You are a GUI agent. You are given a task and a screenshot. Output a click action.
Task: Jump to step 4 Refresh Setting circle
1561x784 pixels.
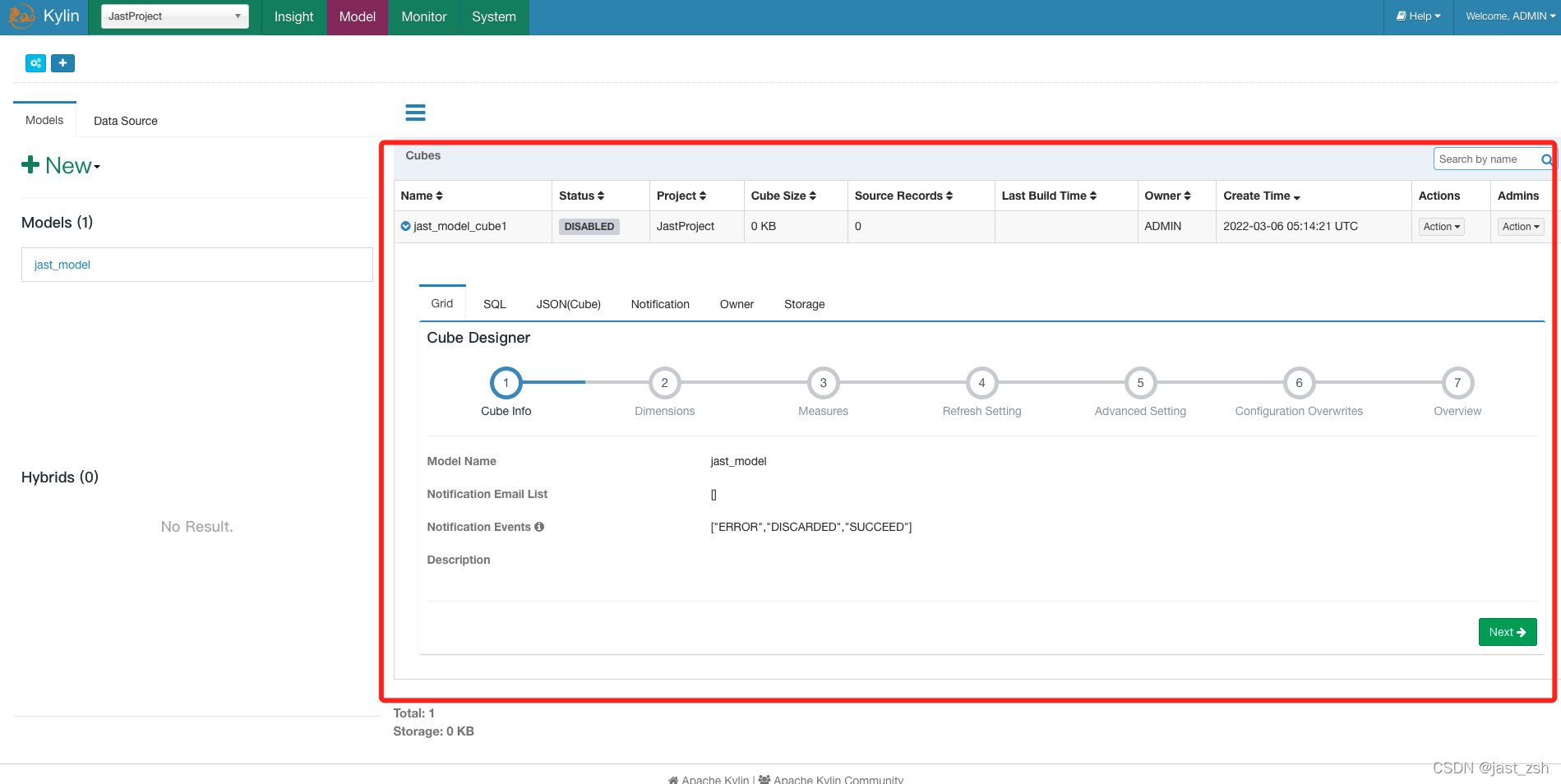click(981, 383)
